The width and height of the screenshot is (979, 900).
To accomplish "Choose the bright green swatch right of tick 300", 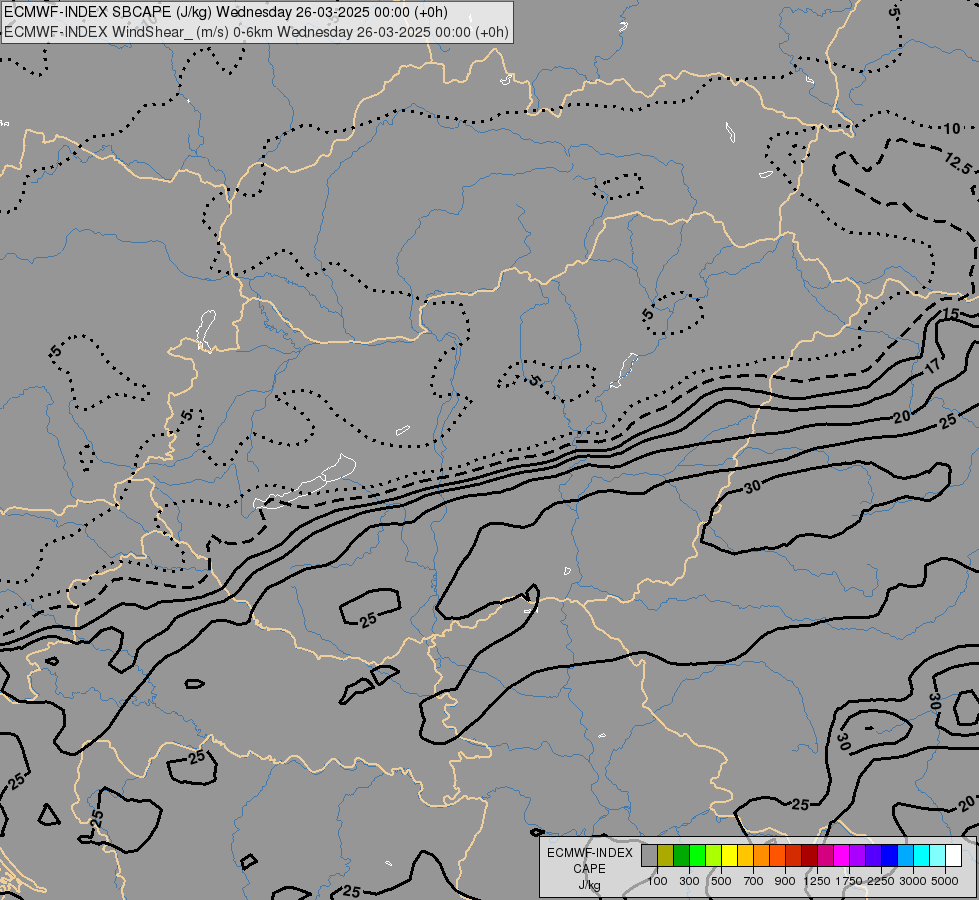I will 697,855.
